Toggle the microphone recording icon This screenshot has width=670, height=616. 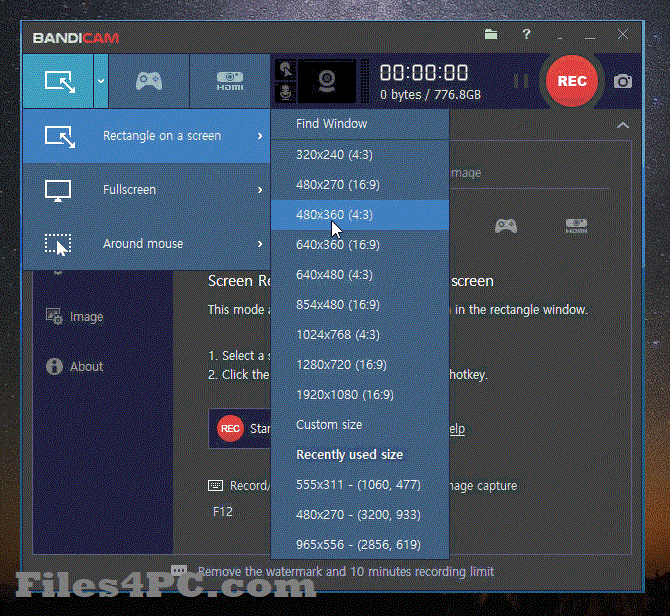coord(286,92)
